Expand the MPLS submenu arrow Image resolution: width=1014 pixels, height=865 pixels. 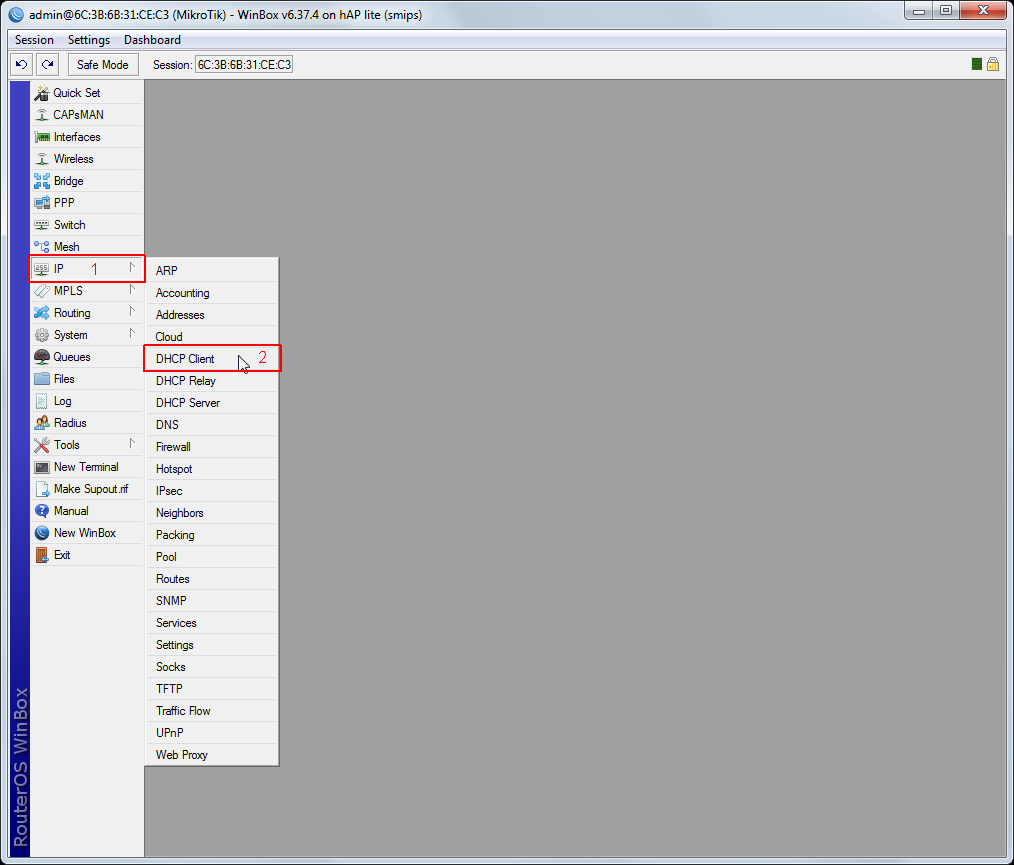[x=131, y=290]
